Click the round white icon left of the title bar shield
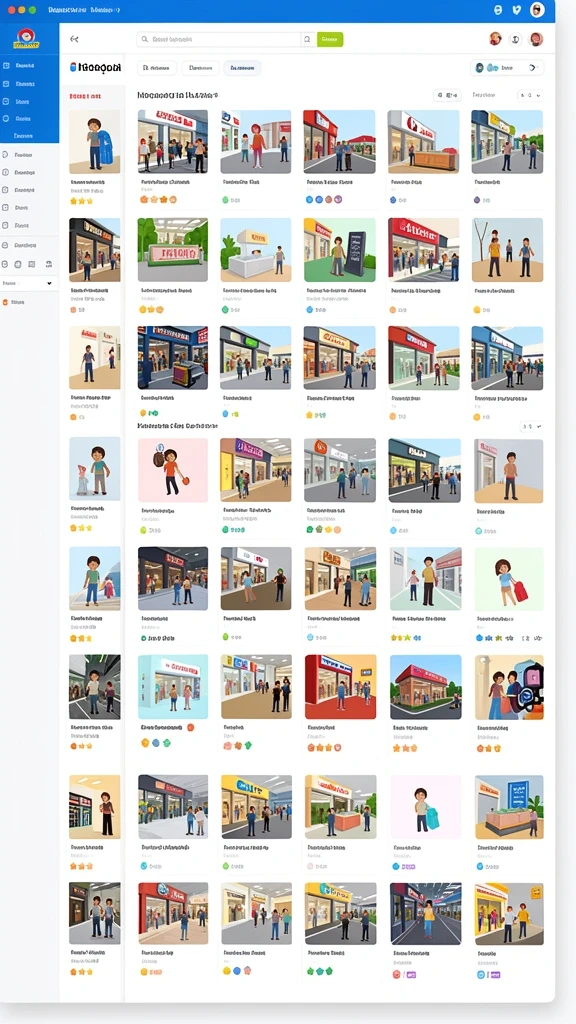 click(498, 10)
